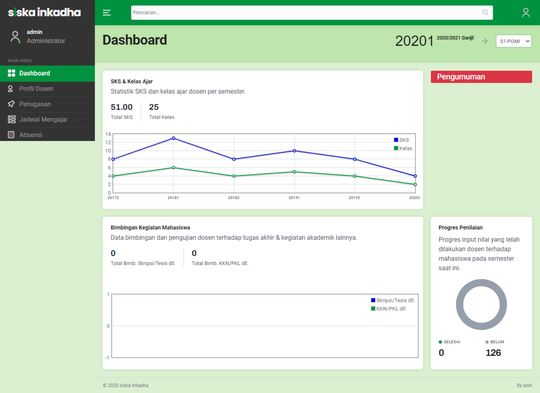The width and height of the screenshot is (540, 393).
Task: Click SKS data point at 20181
Action: [x=173, y=138]
